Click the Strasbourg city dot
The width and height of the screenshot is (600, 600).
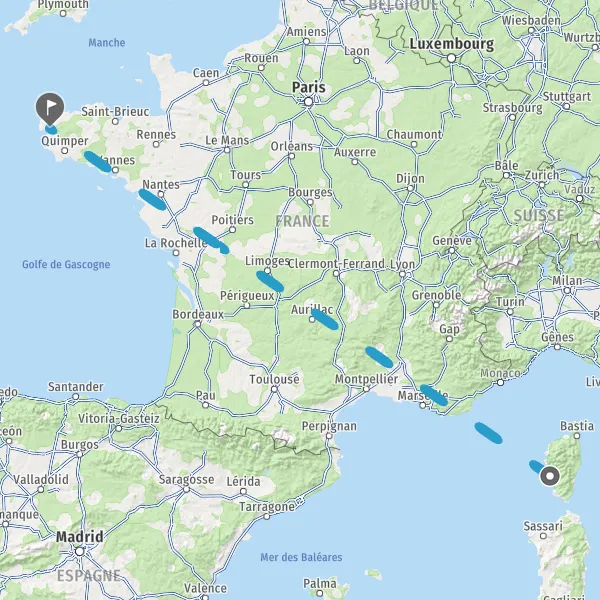(512, 117)
